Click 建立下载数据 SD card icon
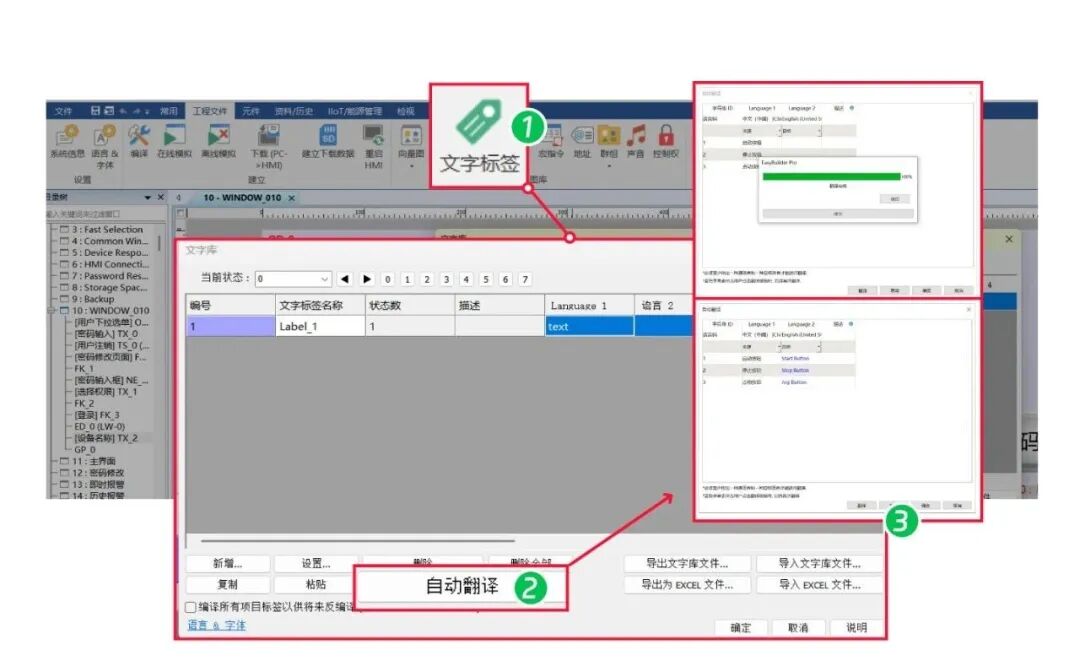The image size is (1080, 661). click(x=328, y=141)
